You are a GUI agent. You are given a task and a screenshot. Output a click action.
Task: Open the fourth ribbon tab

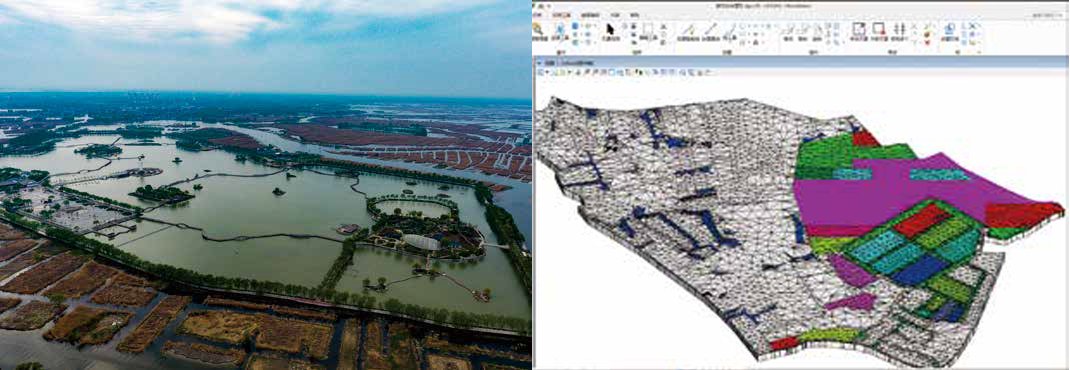(616, 15)
